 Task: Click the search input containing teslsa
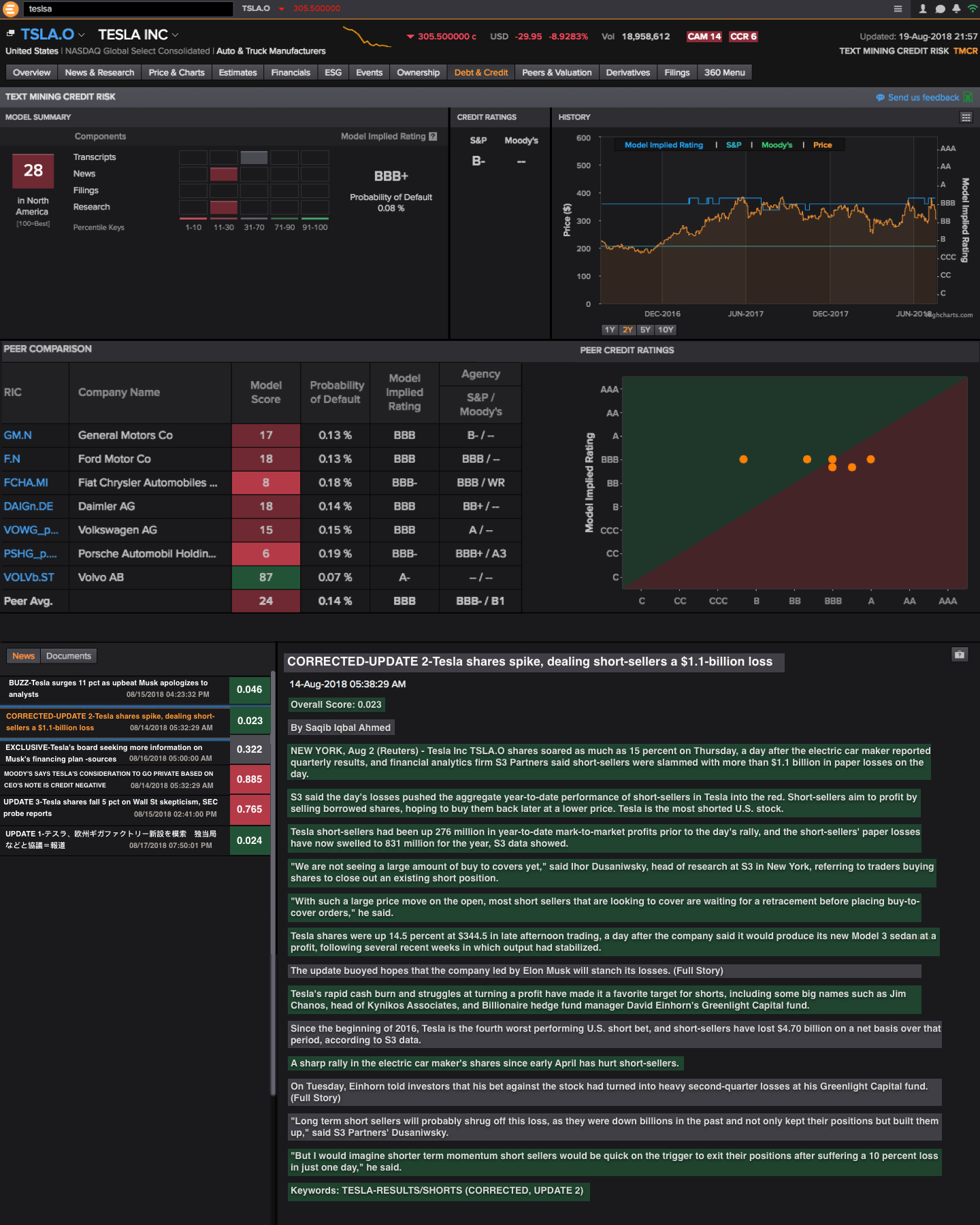(128, 9)
